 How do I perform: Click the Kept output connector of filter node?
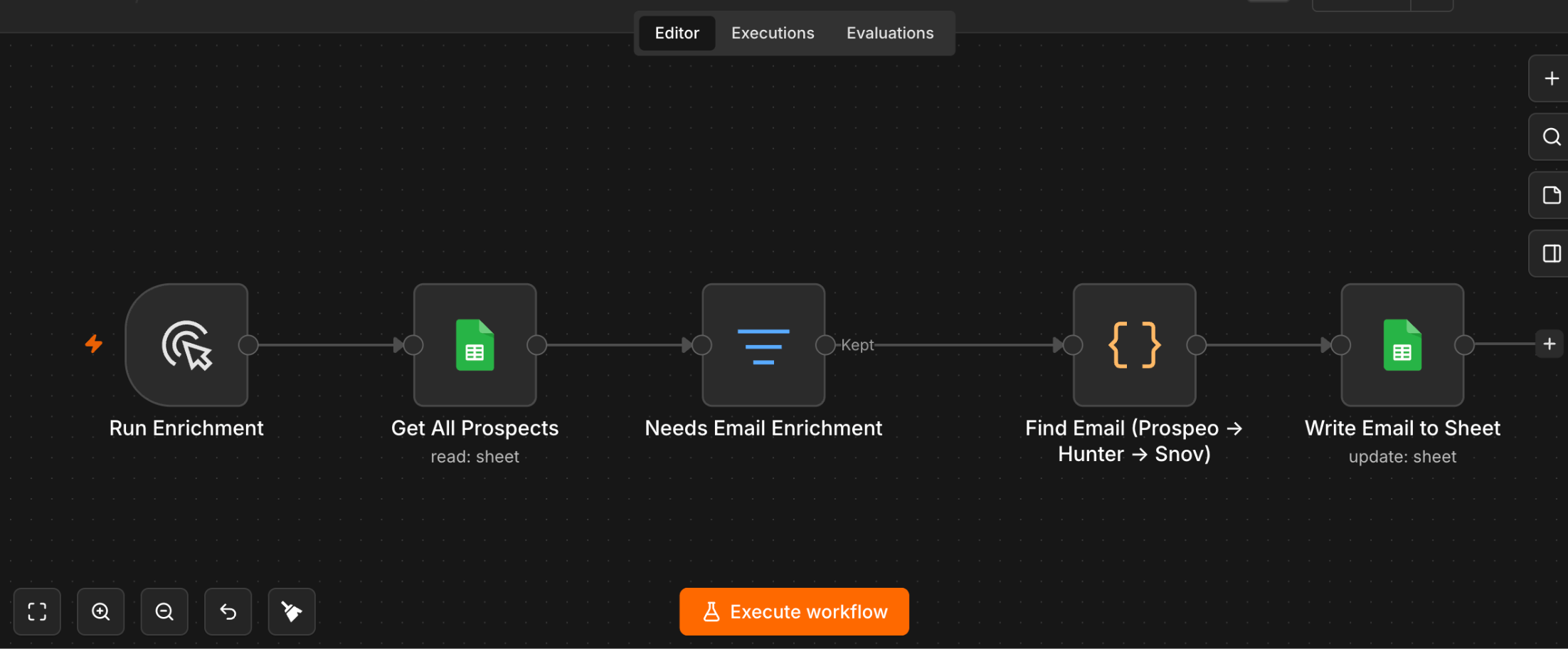click(825, 345)
